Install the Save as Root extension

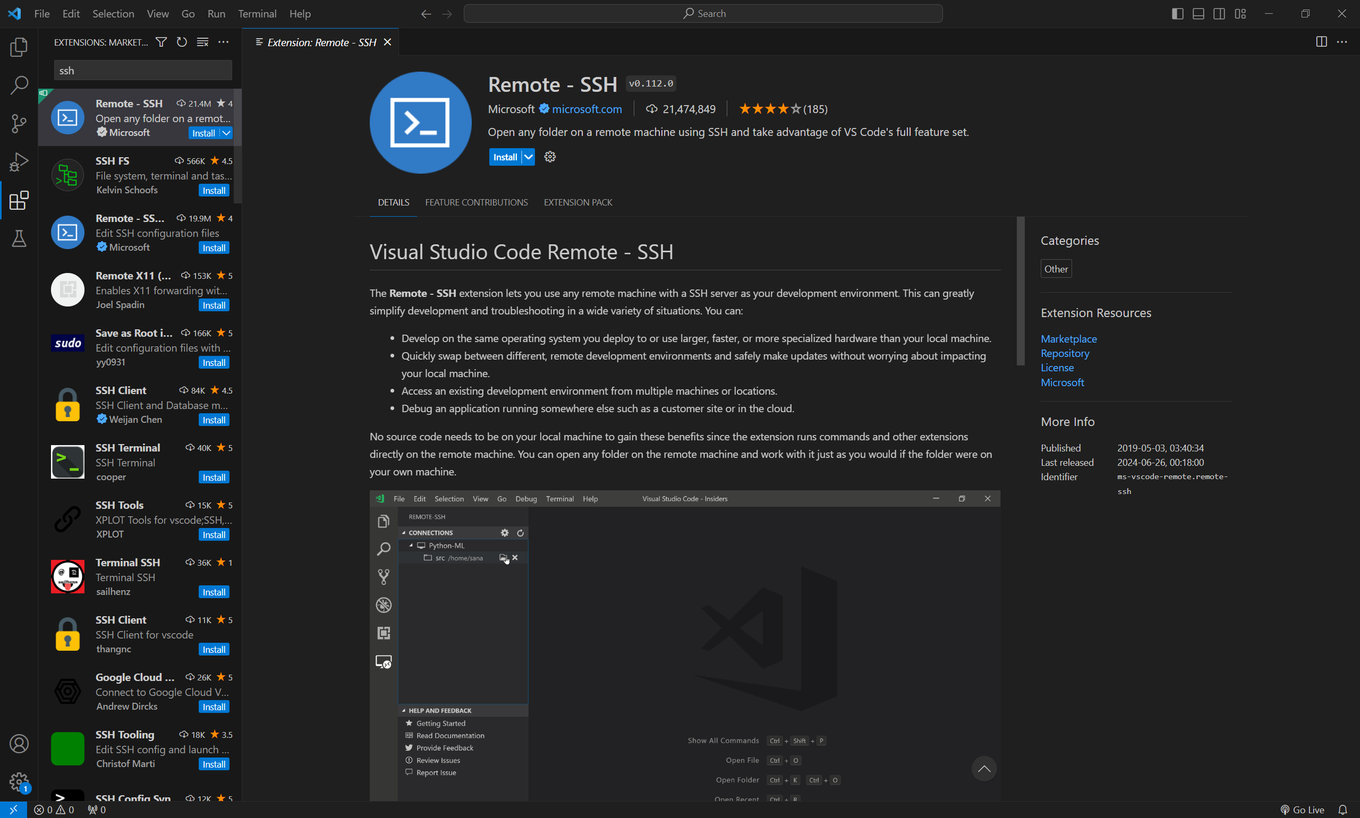[214, 362]
